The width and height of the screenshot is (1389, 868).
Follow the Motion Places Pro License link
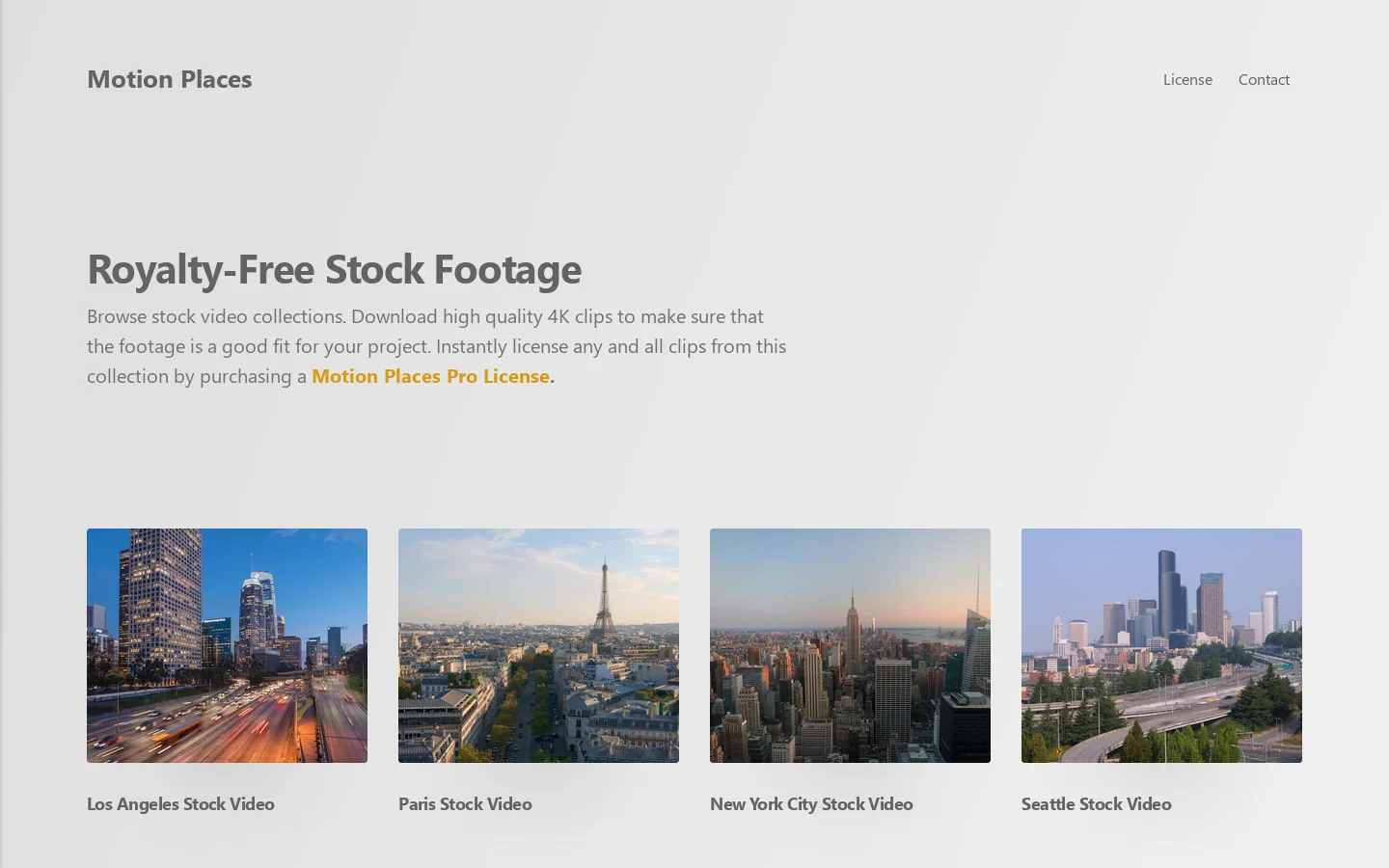coord(430,376)
